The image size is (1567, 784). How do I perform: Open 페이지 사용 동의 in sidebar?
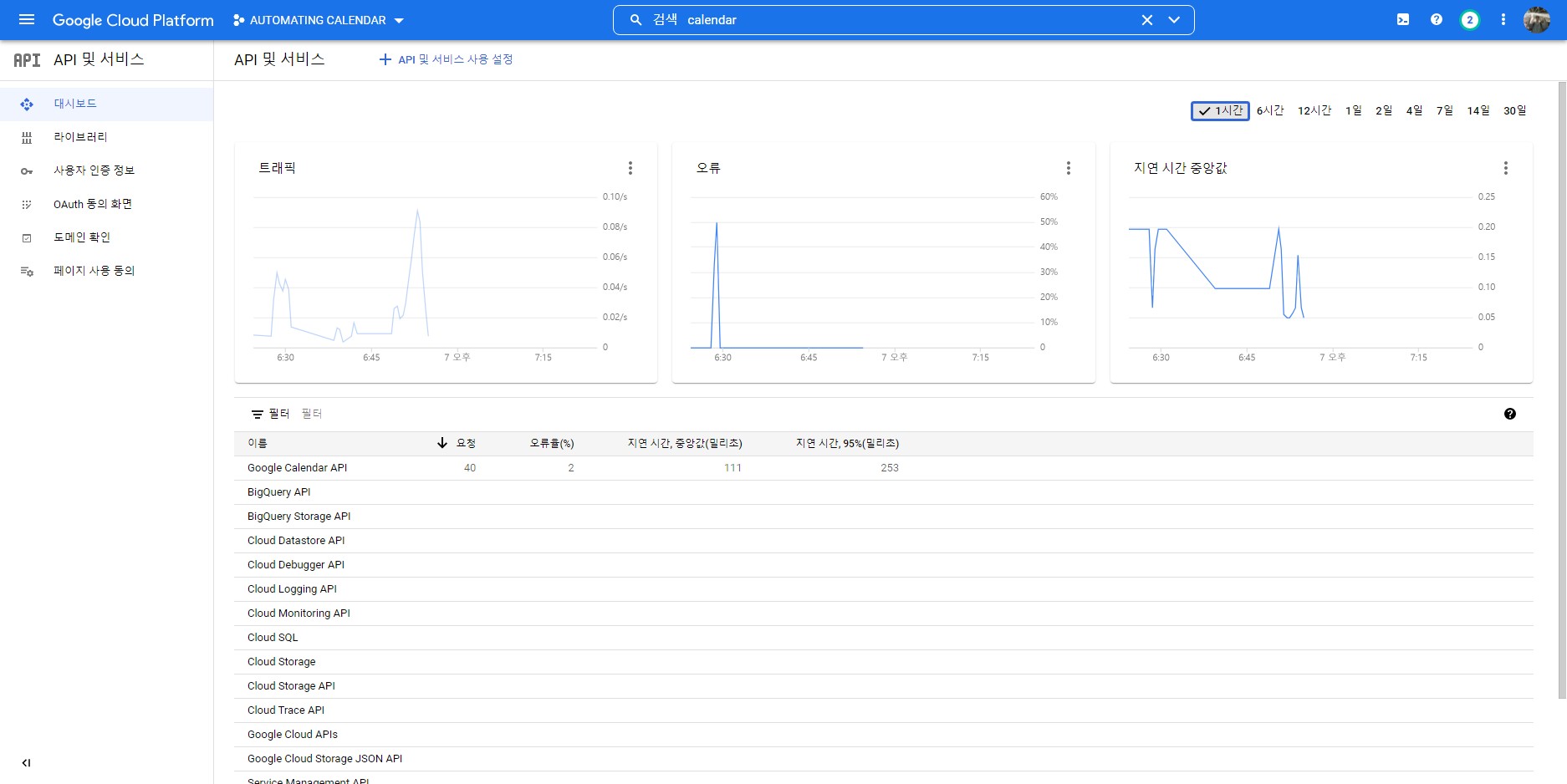pos(106,271)
